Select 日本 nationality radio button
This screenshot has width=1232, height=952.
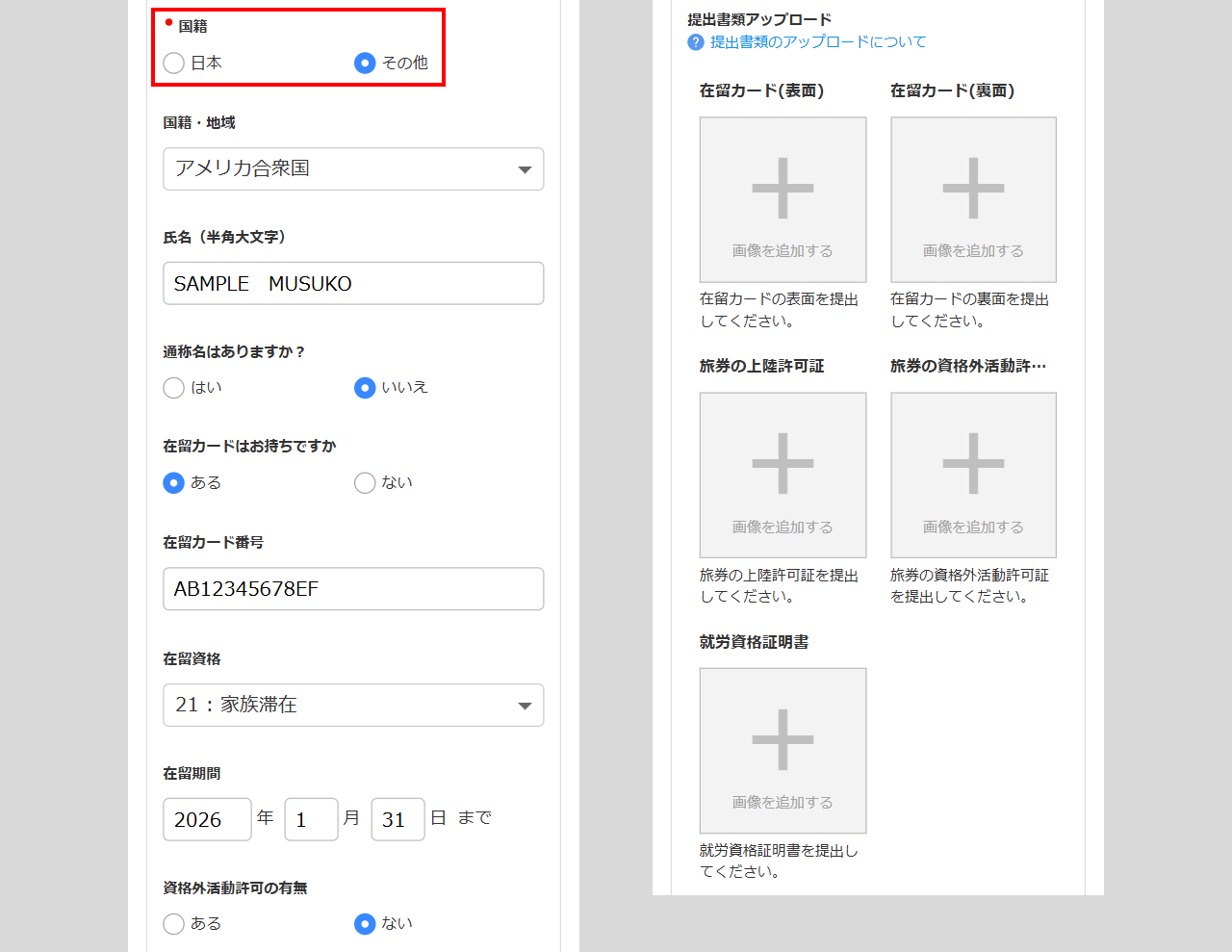(174, 64)
